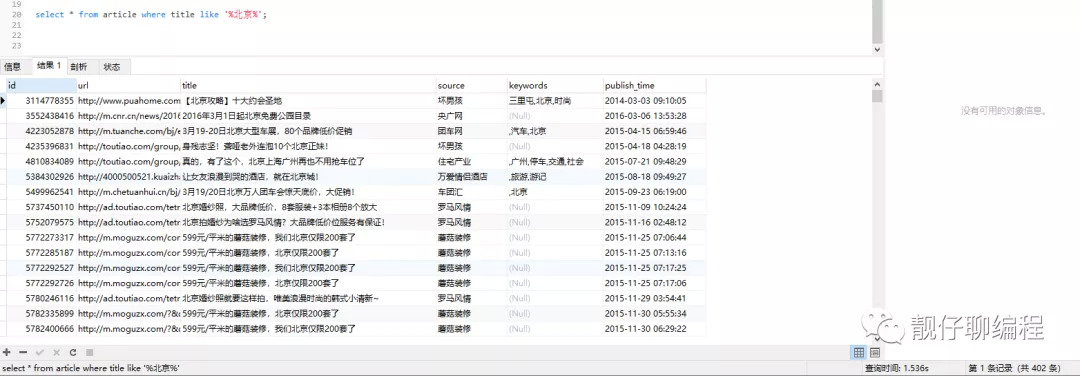Image resolution: width=1080 pixels, height=376 pixels.
Task: Click the add record plus icon
Action: pos(7,352)
